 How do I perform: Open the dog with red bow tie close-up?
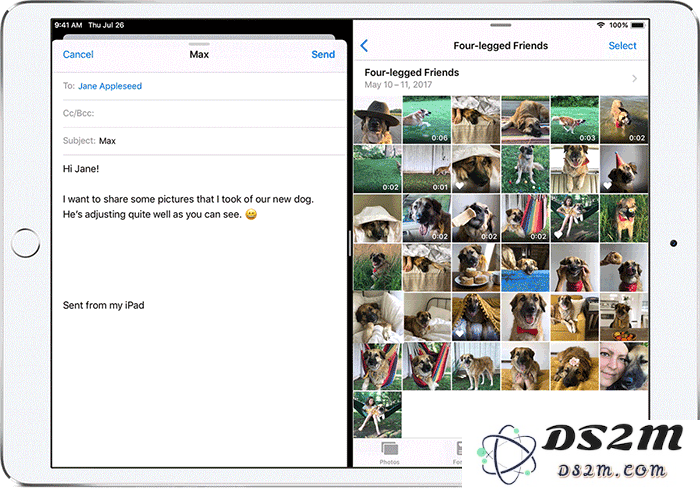click(x=525, y=317)
